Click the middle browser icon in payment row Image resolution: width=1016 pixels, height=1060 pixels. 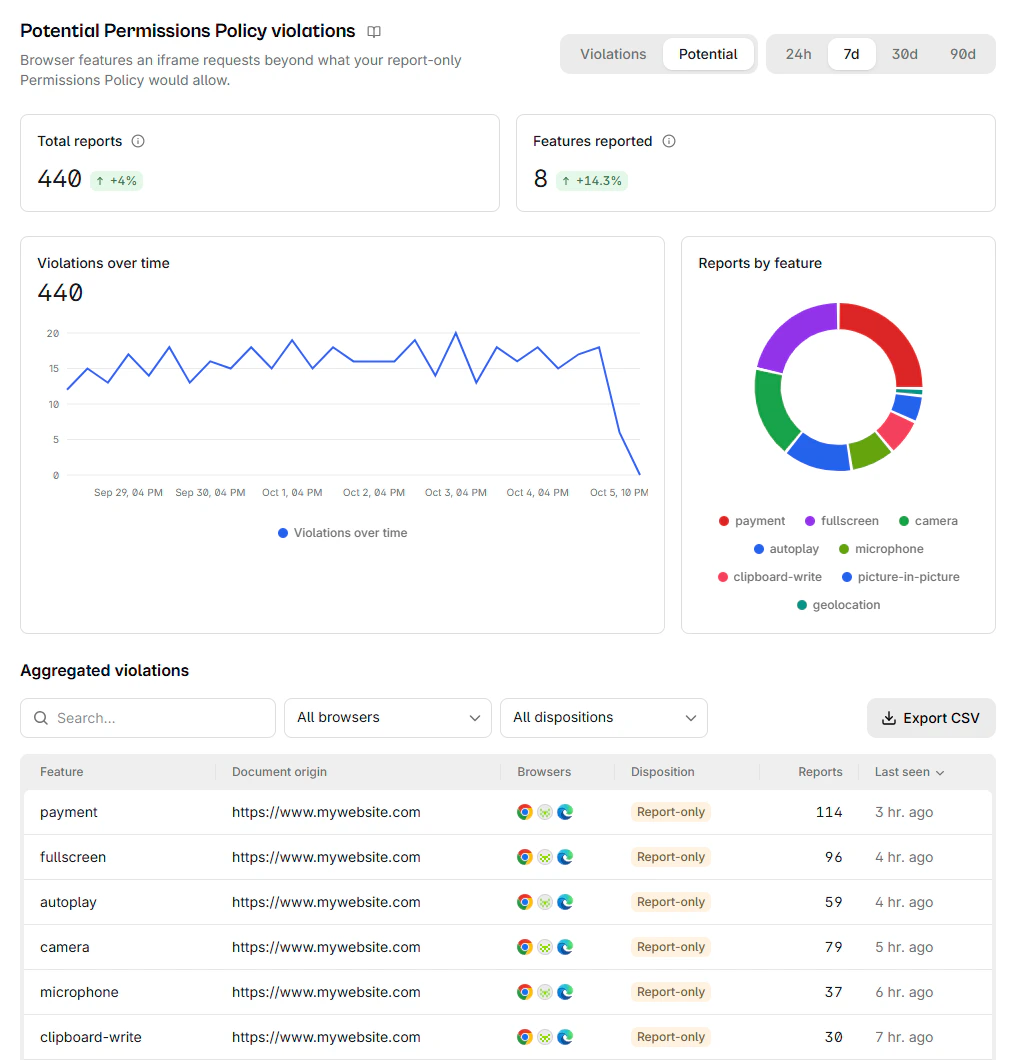[x=545, y=812]
